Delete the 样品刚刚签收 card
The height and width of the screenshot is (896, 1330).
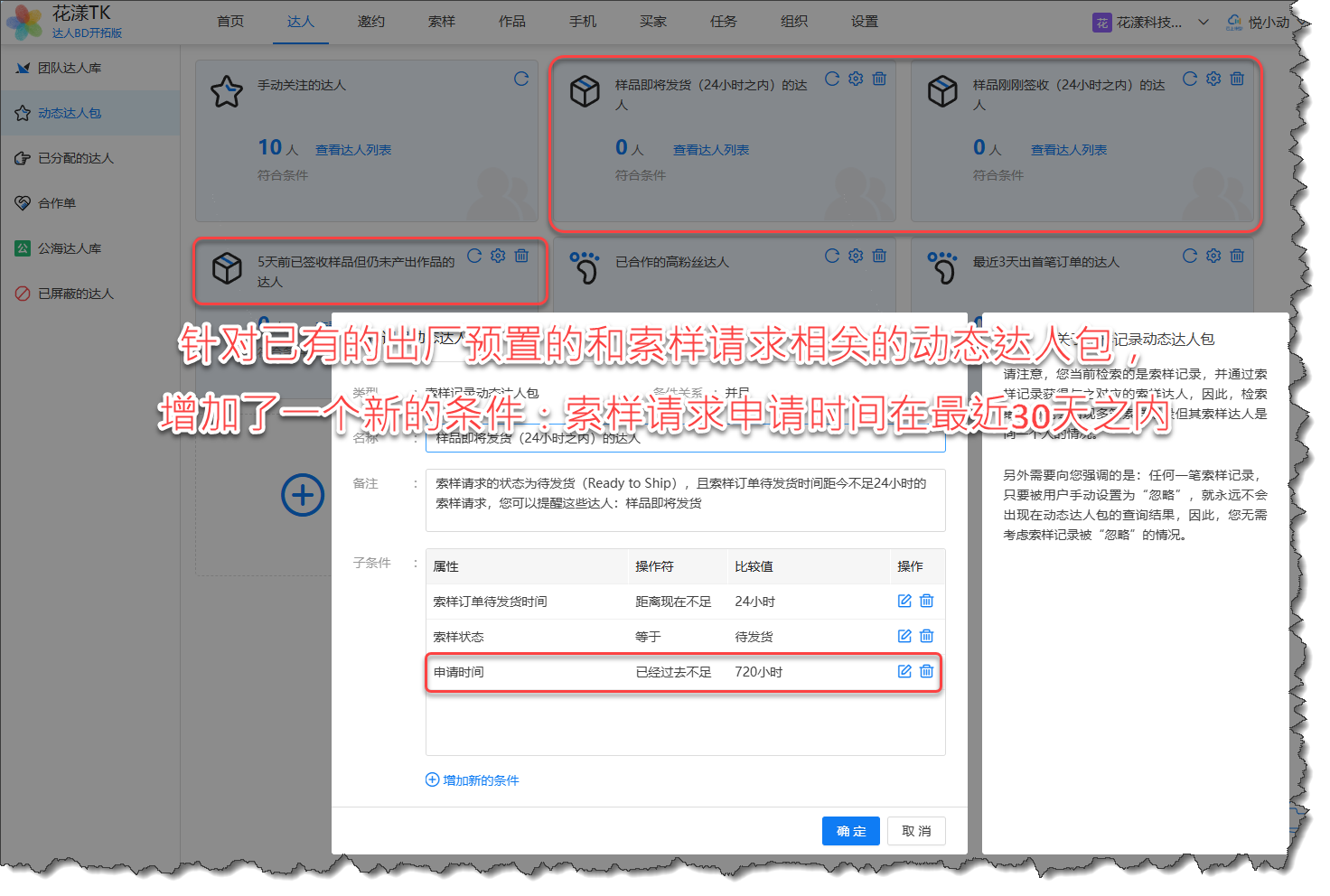click(x=1237, y=79)
